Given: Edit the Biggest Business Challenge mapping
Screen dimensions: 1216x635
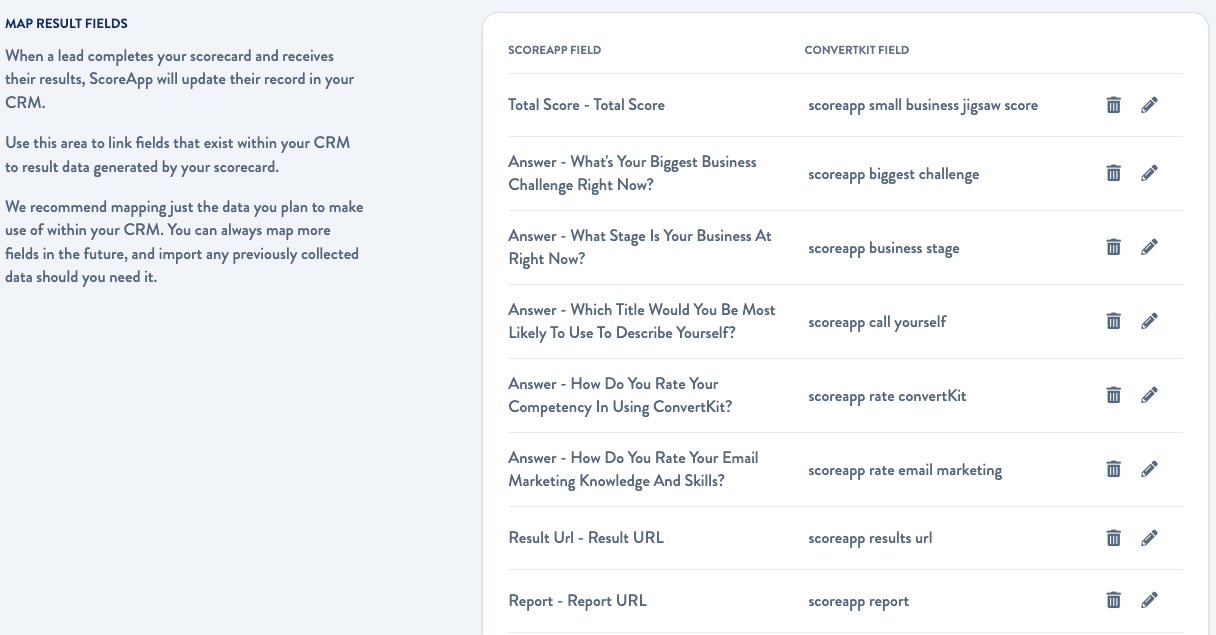Looking at the screenshot, I should tap(1149, 173).
